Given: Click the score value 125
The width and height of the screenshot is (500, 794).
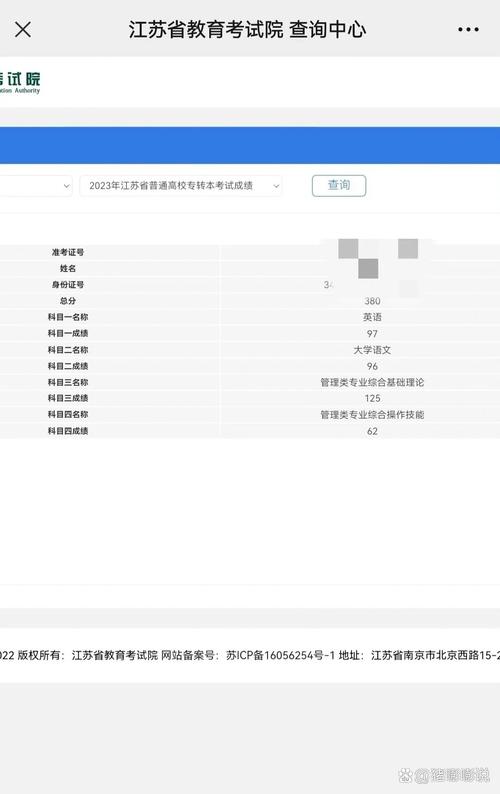Looking at the screenshot, I should click(x=372, y=399).
